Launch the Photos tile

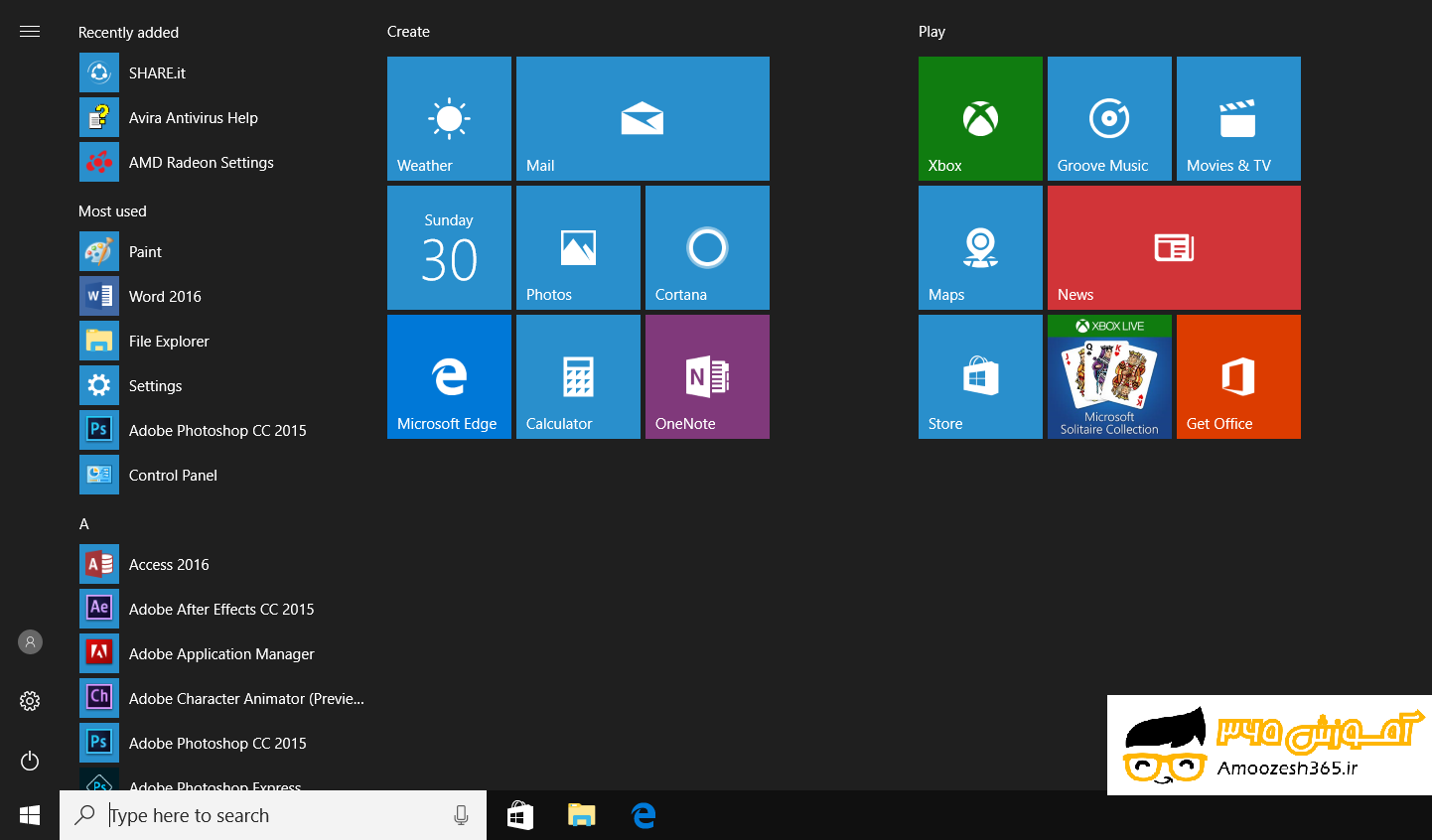pos(578,247)
